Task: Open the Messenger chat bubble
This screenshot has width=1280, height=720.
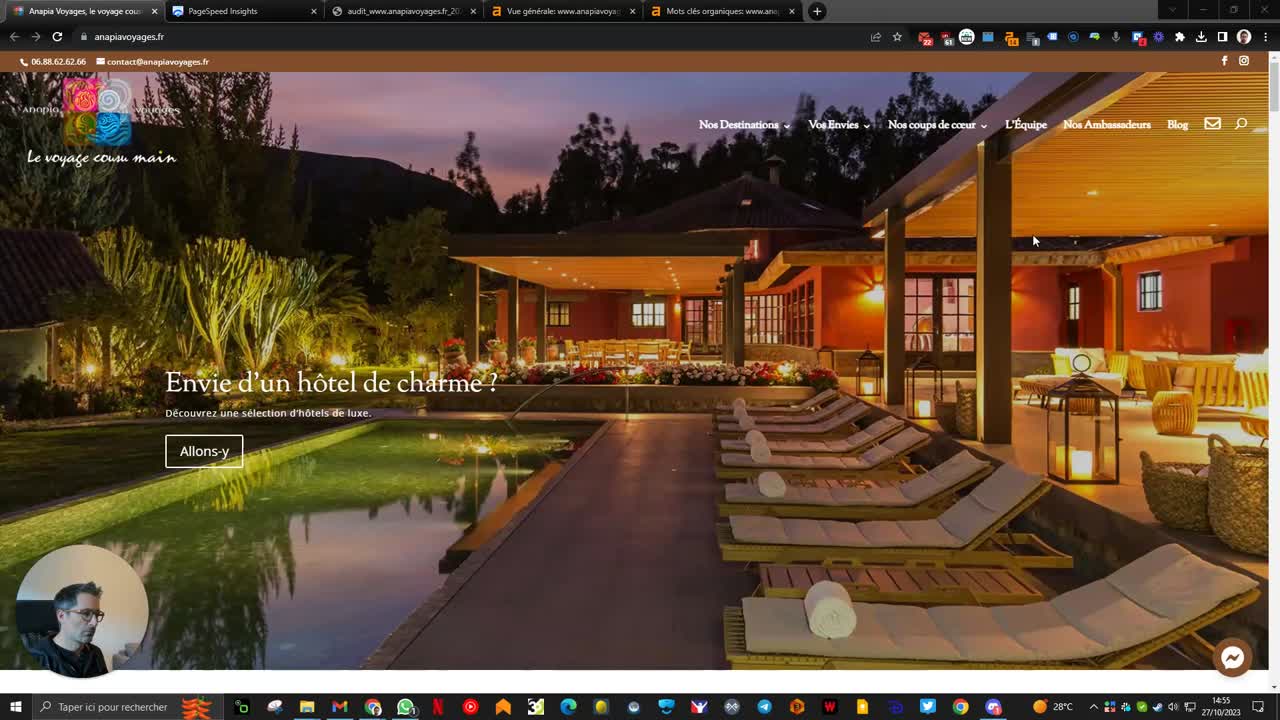Action: coord(1232,657)
